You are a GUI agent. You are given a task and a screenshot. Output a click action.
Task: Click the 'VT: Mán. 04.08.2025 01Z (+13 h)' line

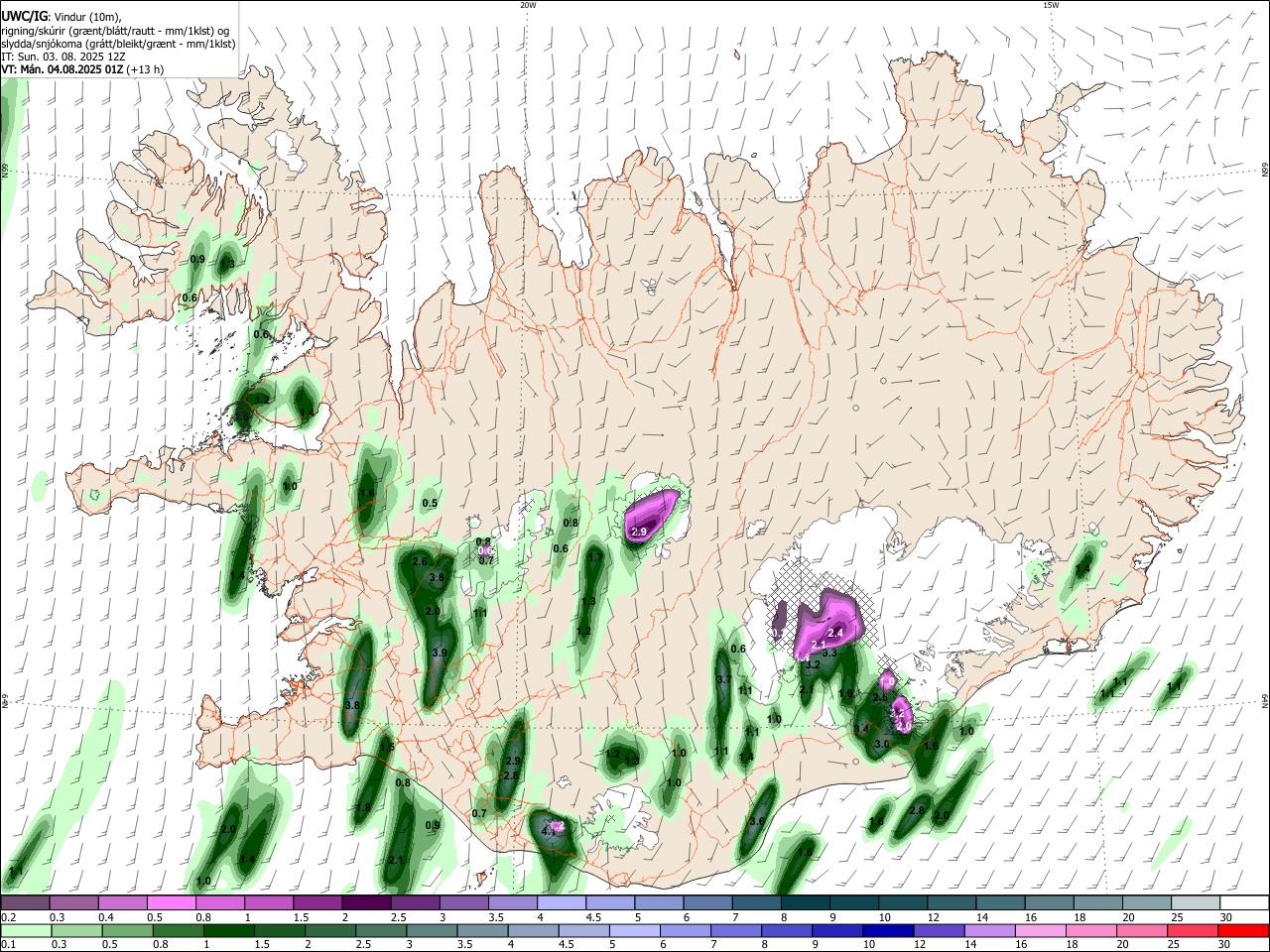pos(82,69)
